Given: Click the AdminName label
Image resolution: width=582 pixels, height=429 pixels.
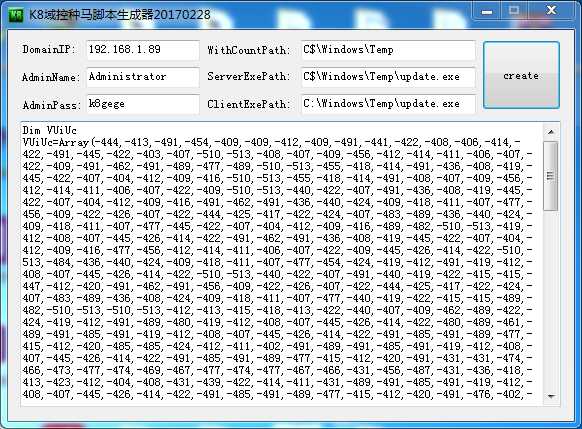Looking at the screenshot, I should coord(51,77).
